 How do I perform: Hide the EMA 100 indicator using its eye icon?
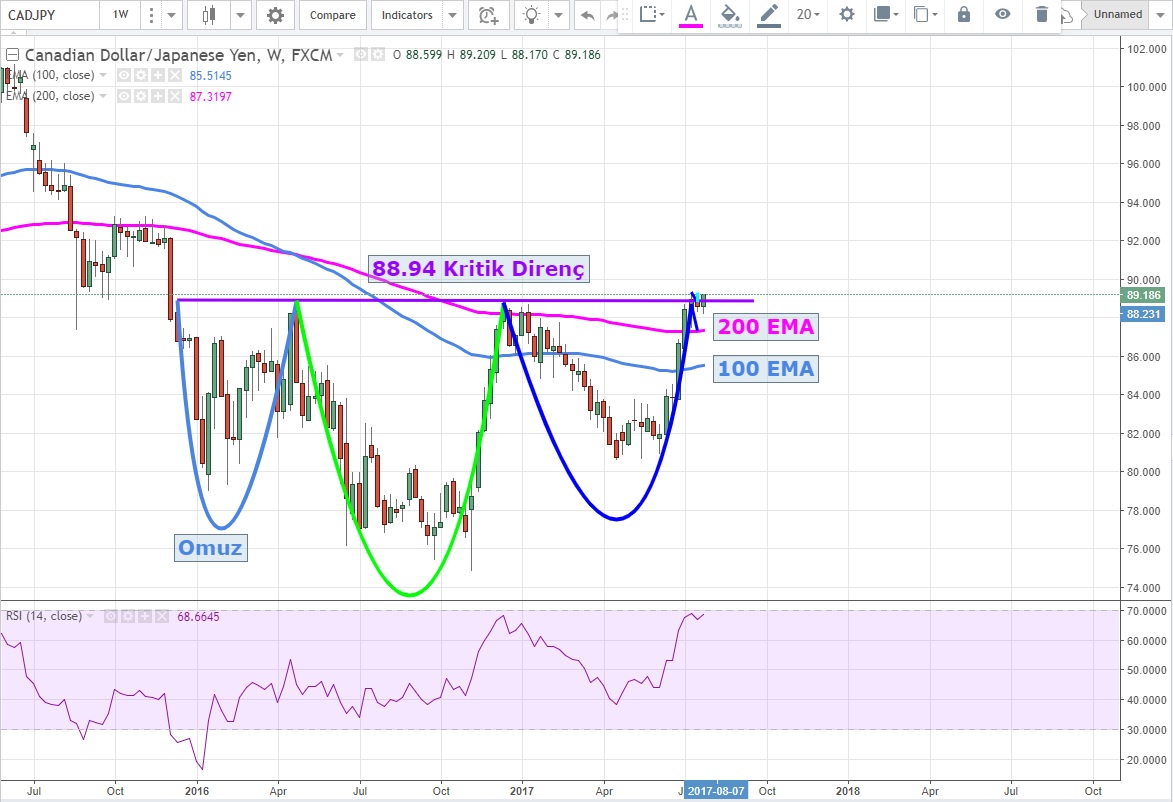[x=124, y=75]
